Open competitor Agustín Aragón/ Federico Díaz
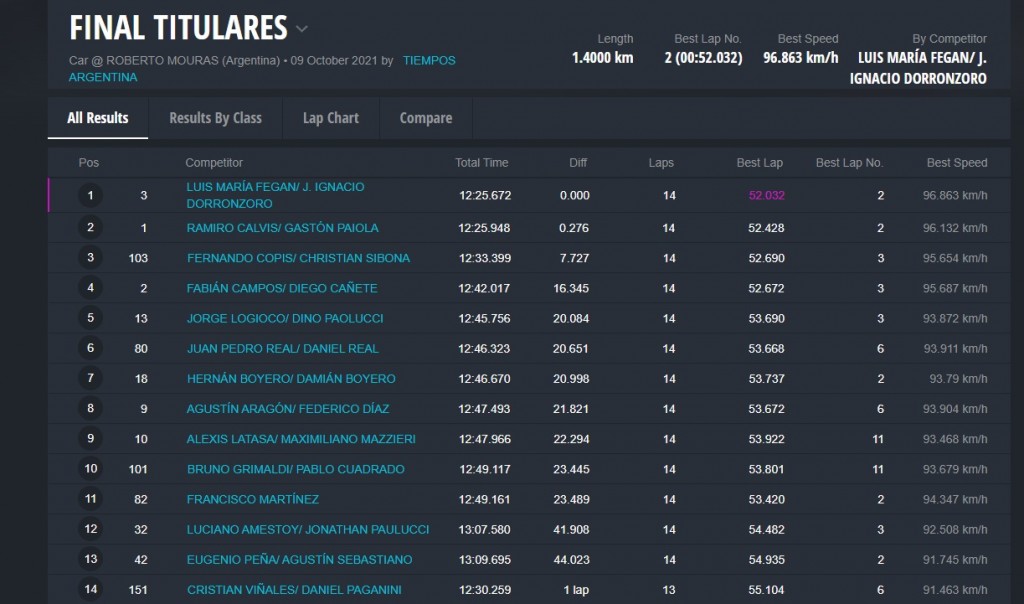This screenshot has height=604, width=1024. (288, 409)
